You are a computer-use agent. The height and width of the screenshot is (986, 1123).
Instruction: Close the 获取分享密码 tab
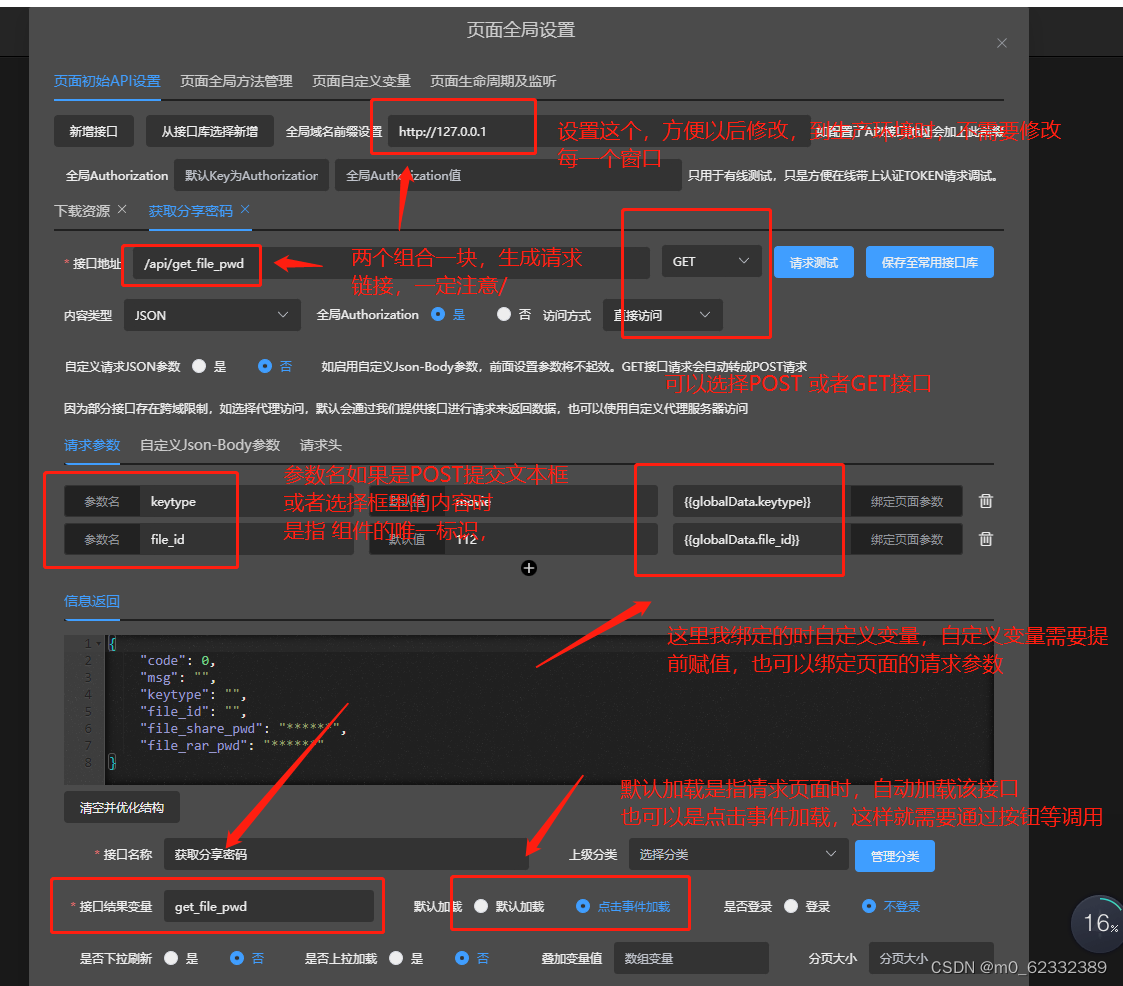click(x=245, y=209)
